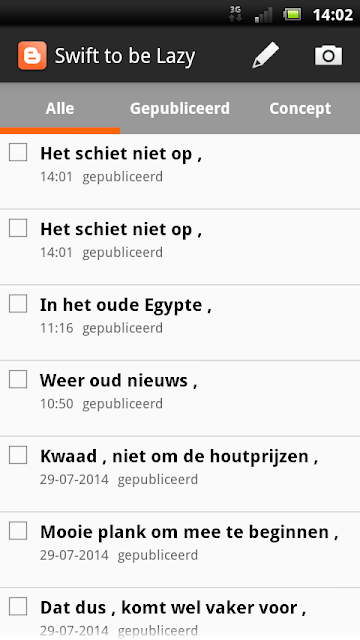Tap the signal strength bars icon

click(263, 15)
